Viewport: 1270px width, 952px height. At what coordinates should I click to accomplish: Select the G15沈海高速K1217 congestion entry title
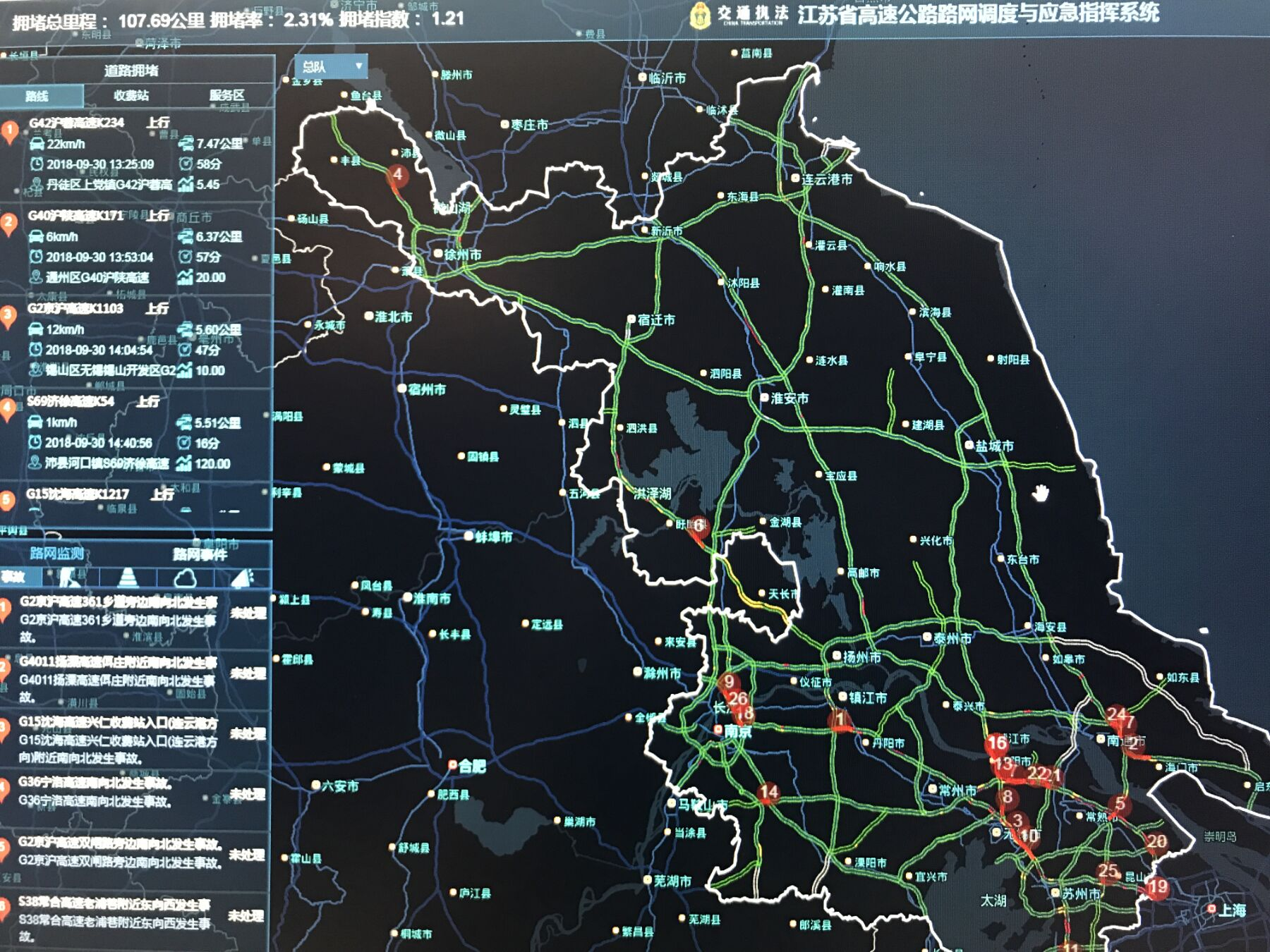tap(78, 494)
